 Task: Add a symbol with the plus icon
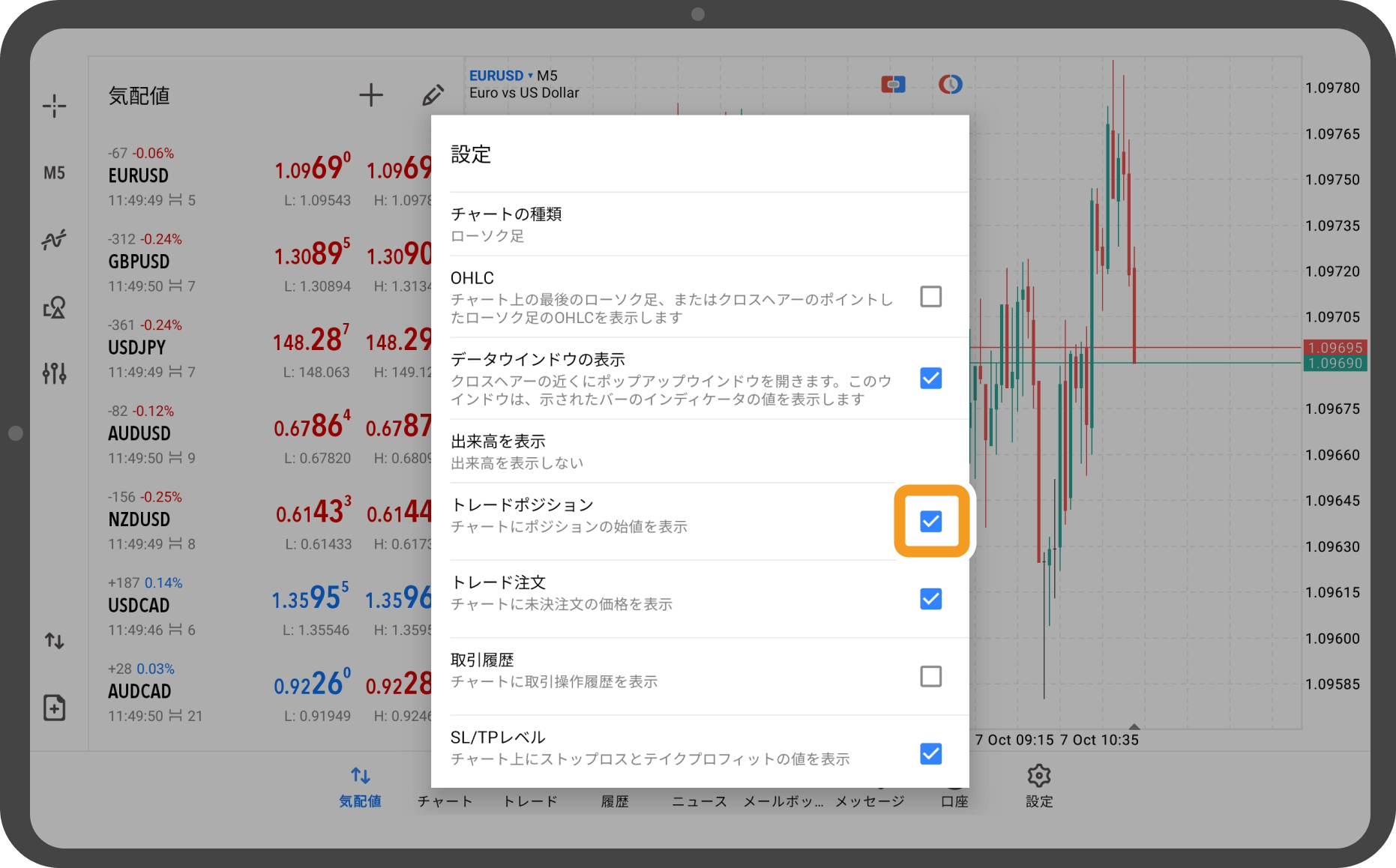pos(370,95)
